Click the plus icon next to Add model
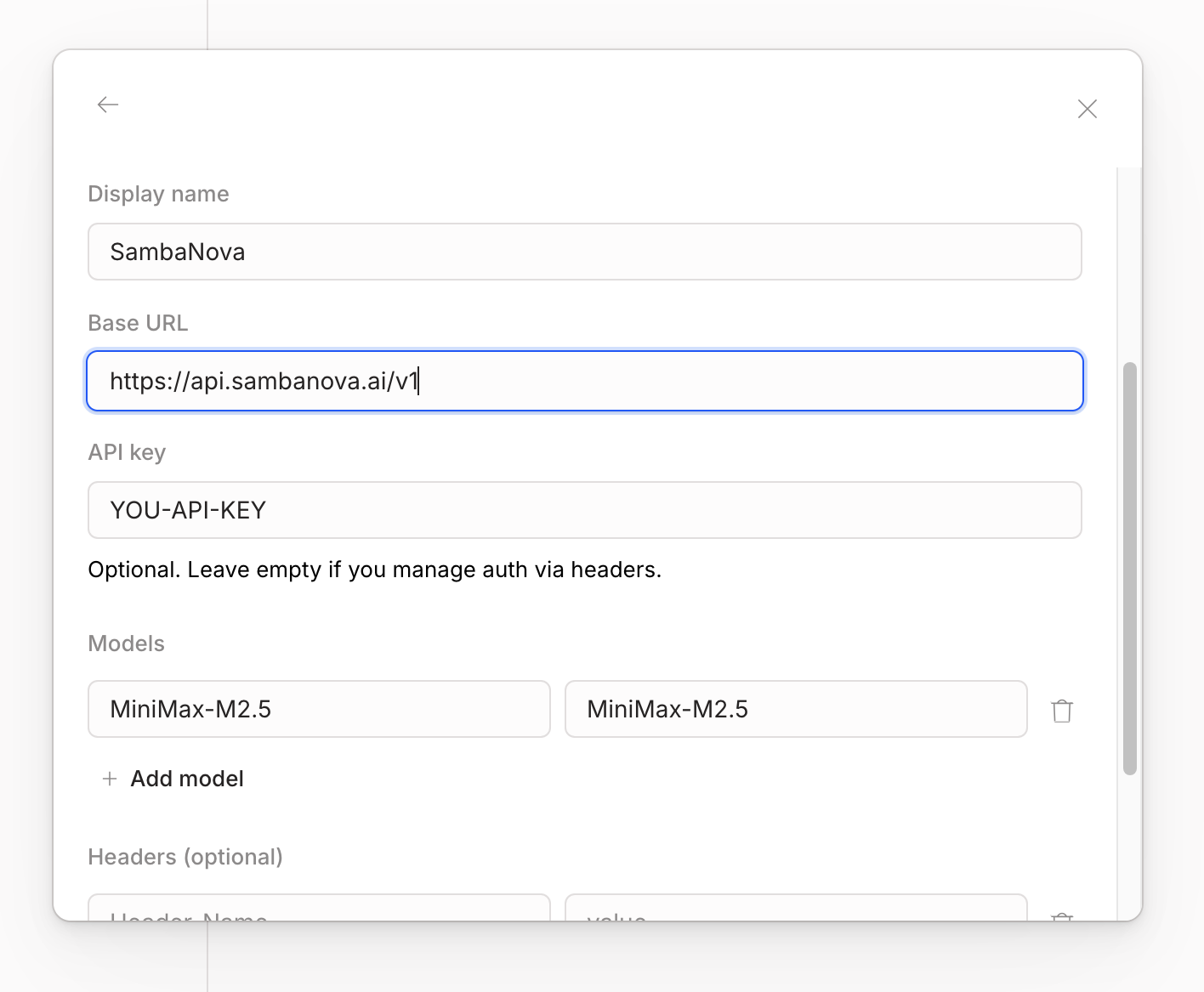Screen dimensions: 1204x992 [x=109, y=779]
